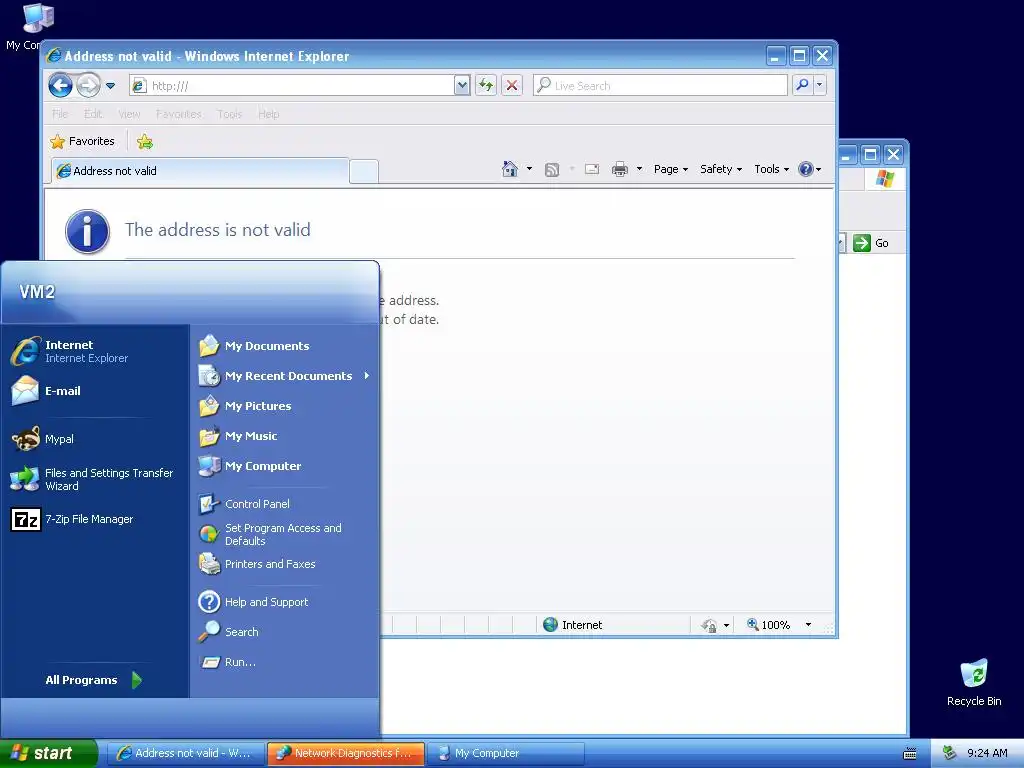Viewport: 1024px width, 768px height.
Task: Open the Help menu
Action: coord(268,114)
